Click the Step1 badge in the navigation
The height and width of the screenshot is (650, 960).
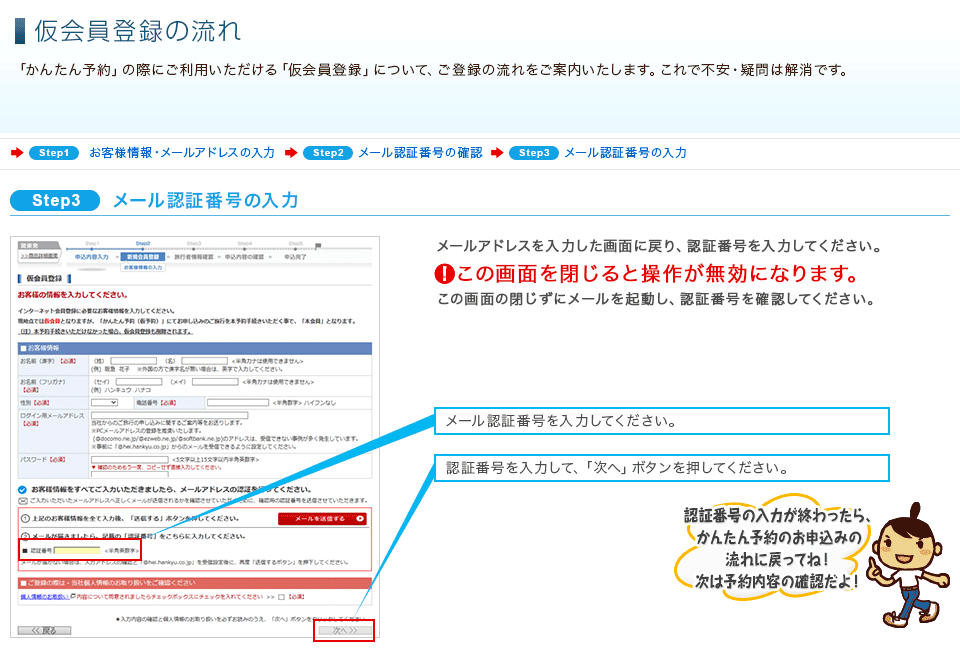coord(54,153)
